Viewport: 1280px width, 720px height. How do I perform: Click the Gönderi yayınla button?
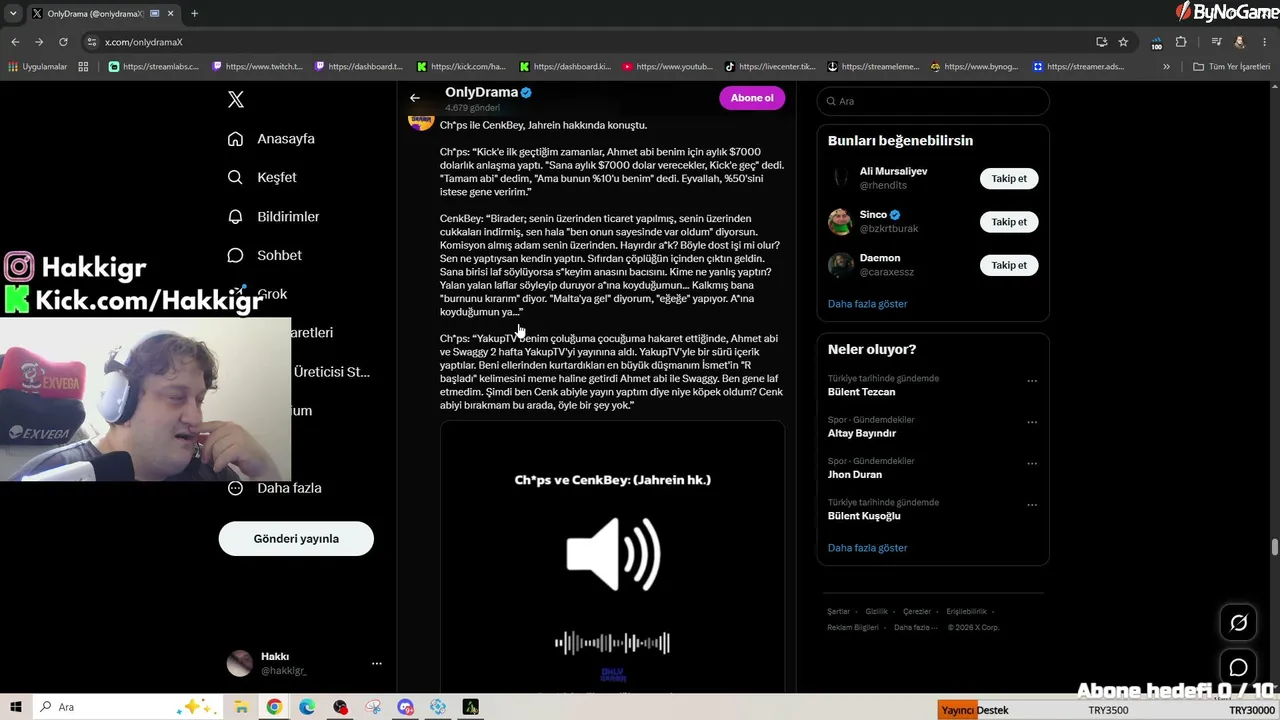click(296, 538)
